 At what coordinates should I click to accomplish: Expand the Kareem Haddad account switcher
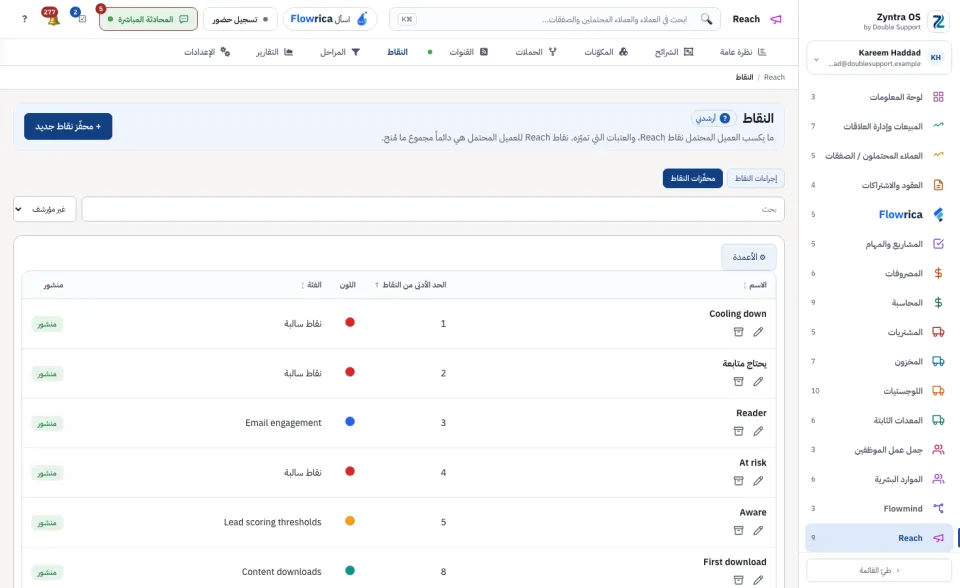[878, 58]
